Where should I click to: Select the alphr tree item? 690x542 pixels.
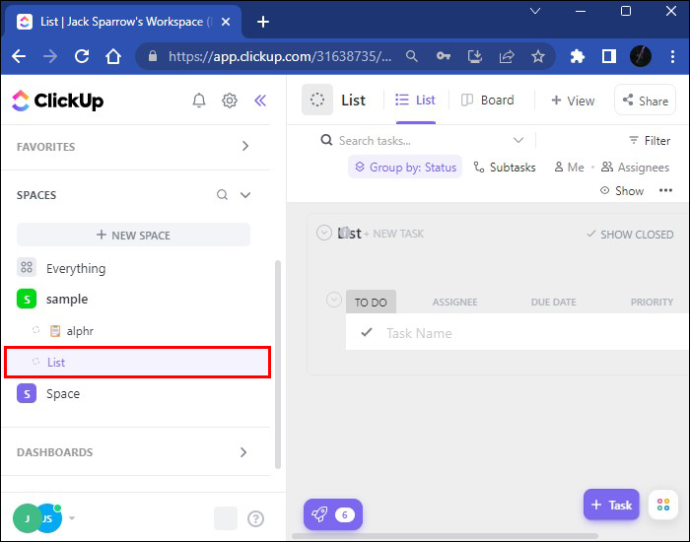136,330
